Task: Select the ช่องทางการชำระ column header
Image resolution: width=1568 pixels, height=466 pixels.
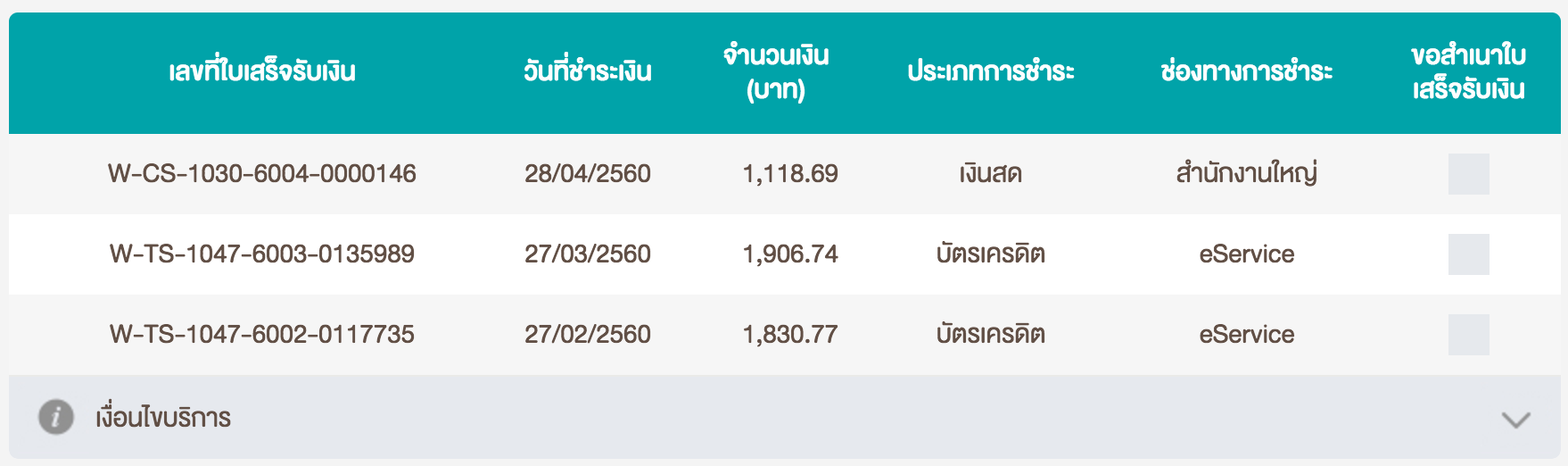Action: pos(1246,71)
